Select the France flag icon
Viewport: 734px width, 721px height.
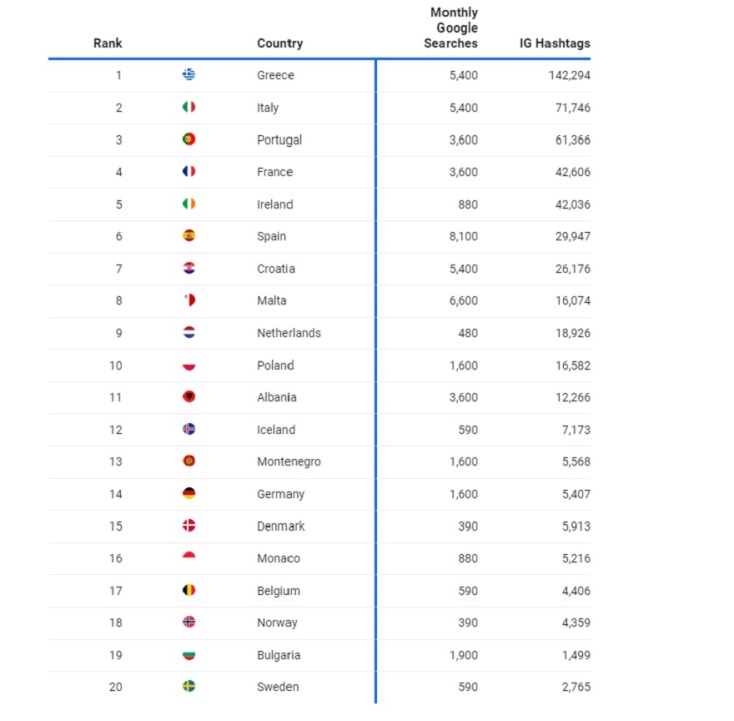click(x=189, y=172)
